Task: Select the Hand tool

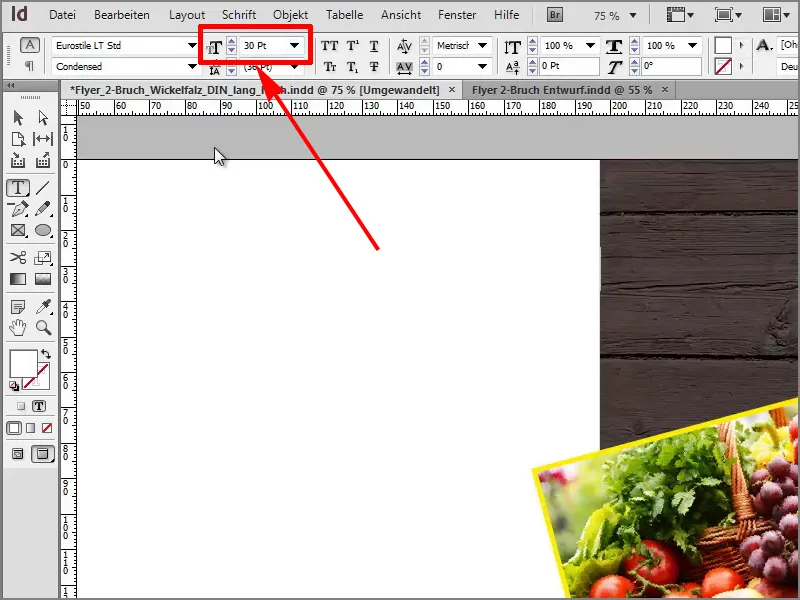Action: click(18, 328)
